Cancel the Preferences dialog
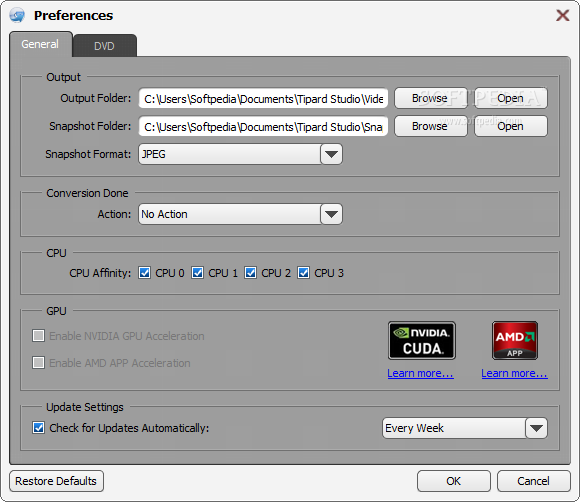 click(x=533, y=481)
